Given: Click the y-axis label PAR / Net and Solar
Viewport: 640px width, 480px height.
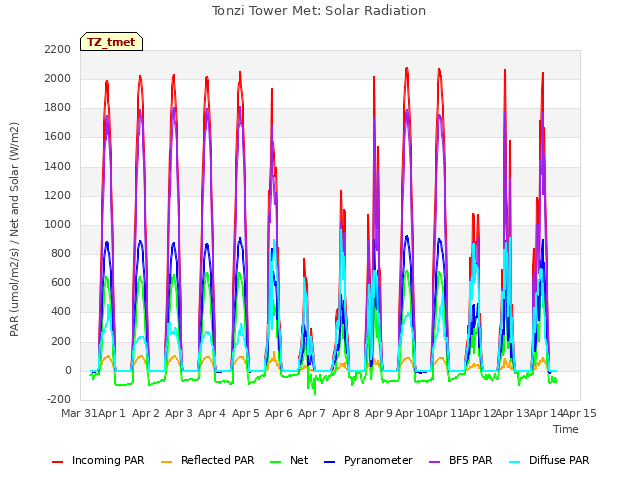Looking at the screenshot, I should (14, 229).
